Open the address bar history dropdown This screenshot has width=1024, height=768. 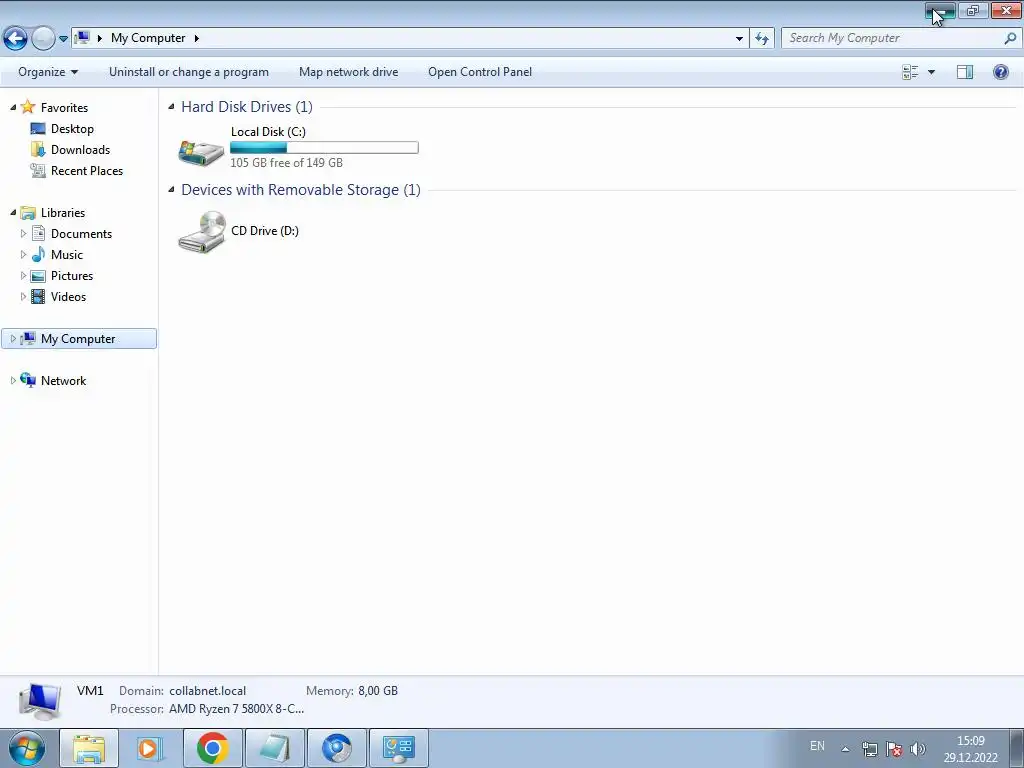739,38
